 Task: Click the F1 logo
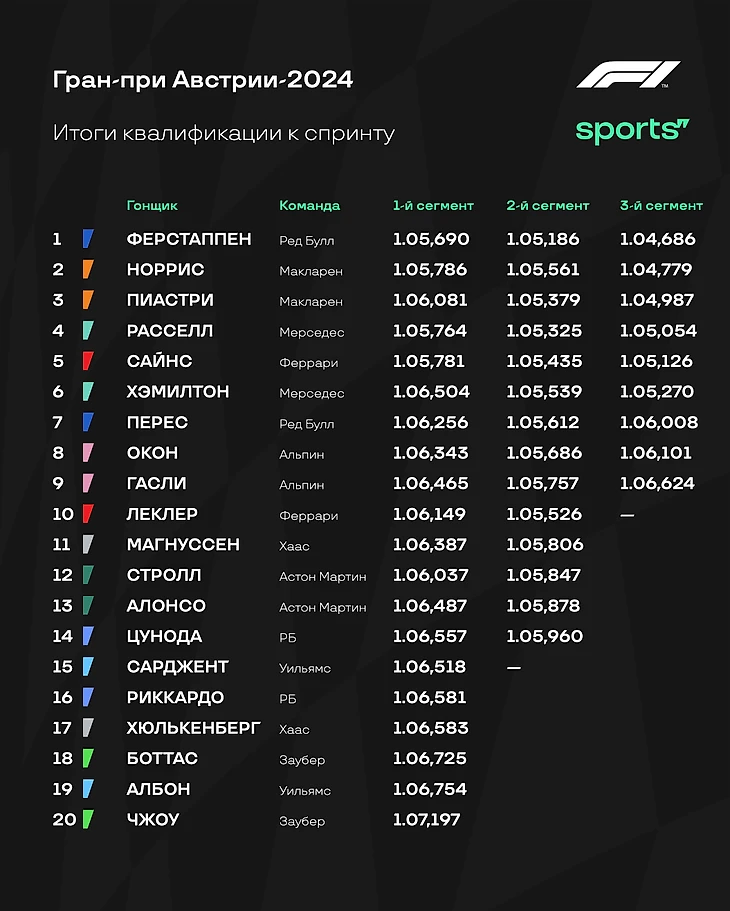tap(627, 75)
